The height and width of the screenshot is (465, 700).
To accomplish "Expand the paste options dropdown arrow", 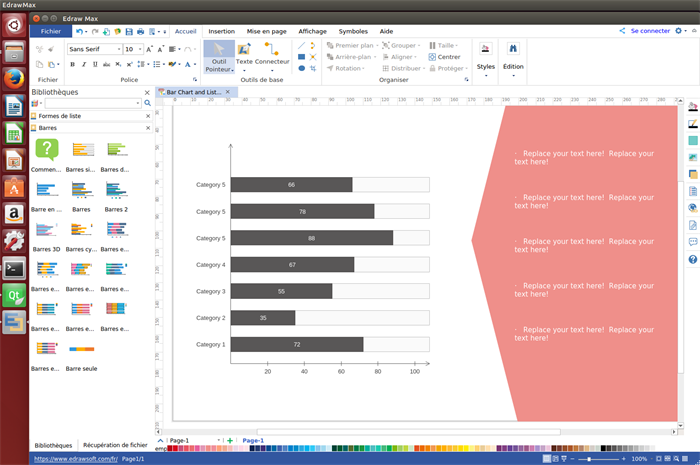I will point(58,65).
